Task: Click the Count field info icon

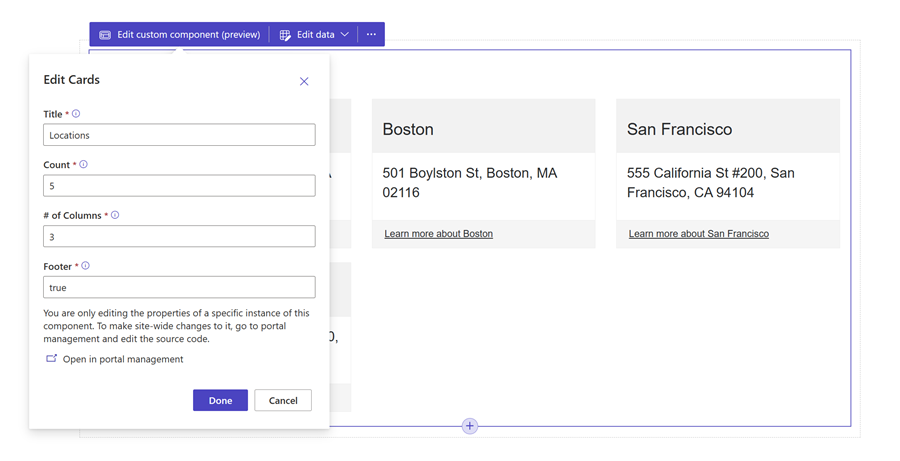Action: (x=83, y=164)
